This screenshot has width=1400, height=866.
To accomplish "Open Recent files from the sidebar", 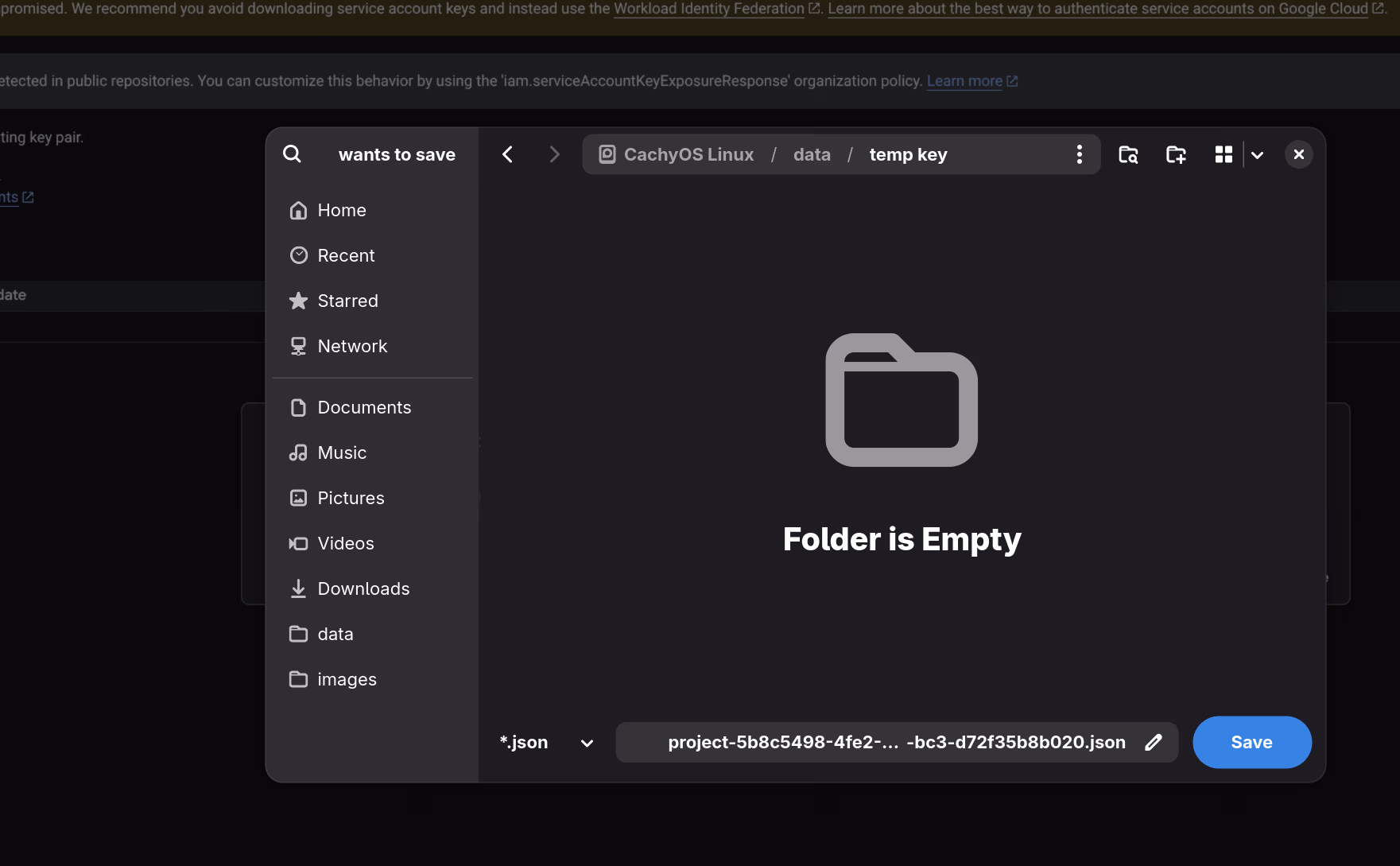I will [346, 254].
